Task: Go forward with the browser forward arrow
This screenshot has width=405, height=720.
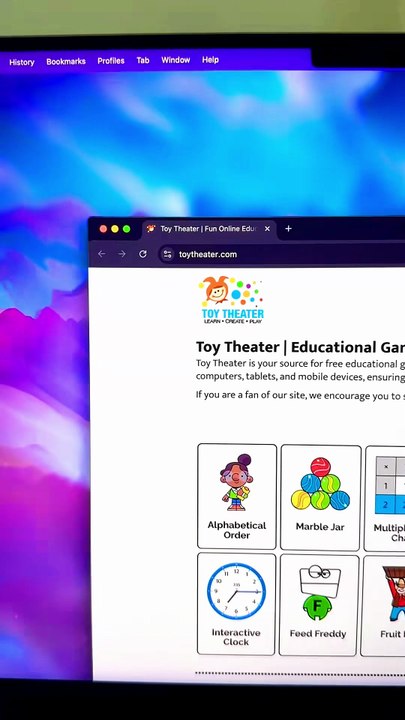Action: click(122, 254)
